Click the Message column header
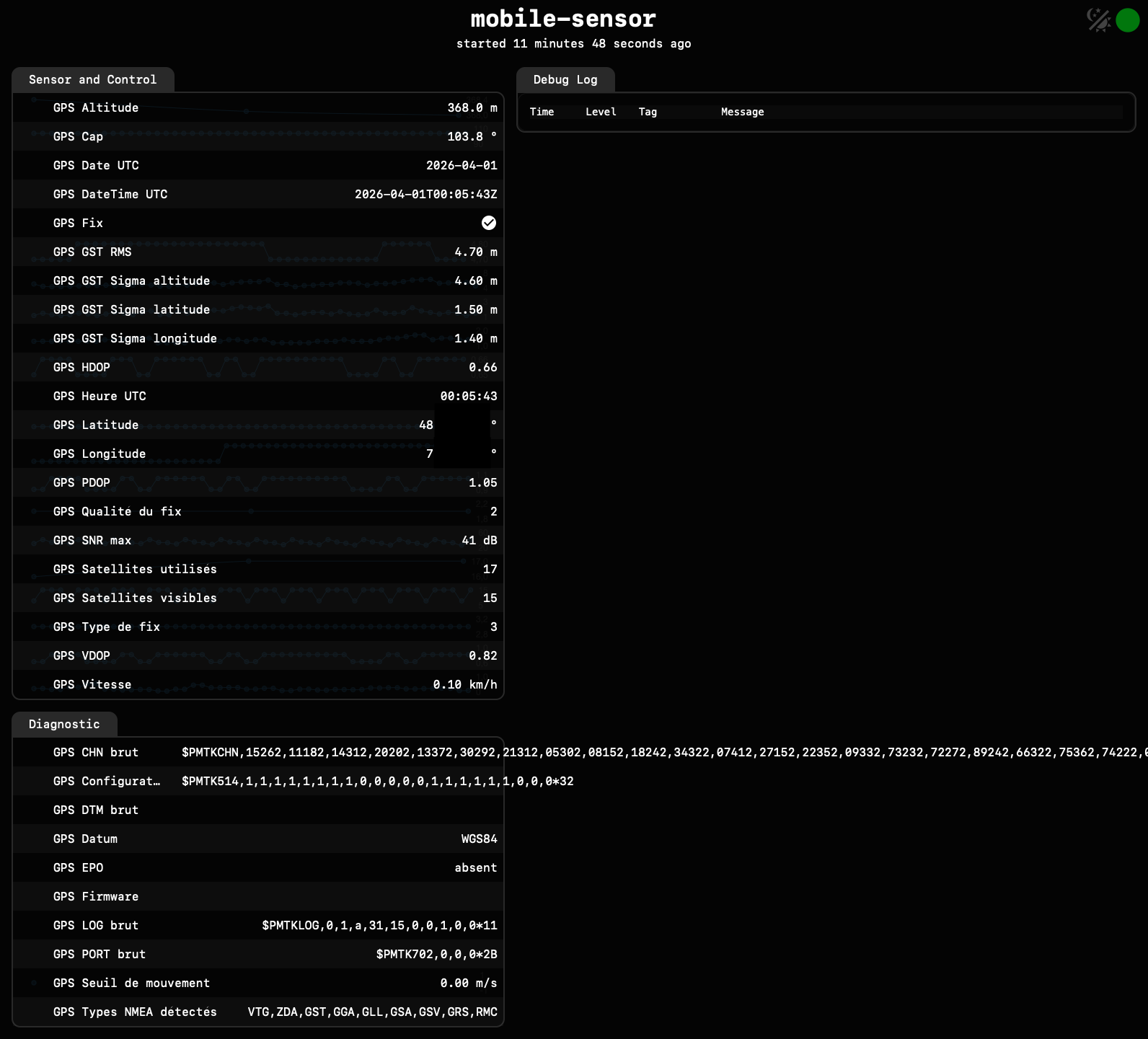The width and height of the screenshot is (1148, 1039). [x=742, y=112]
